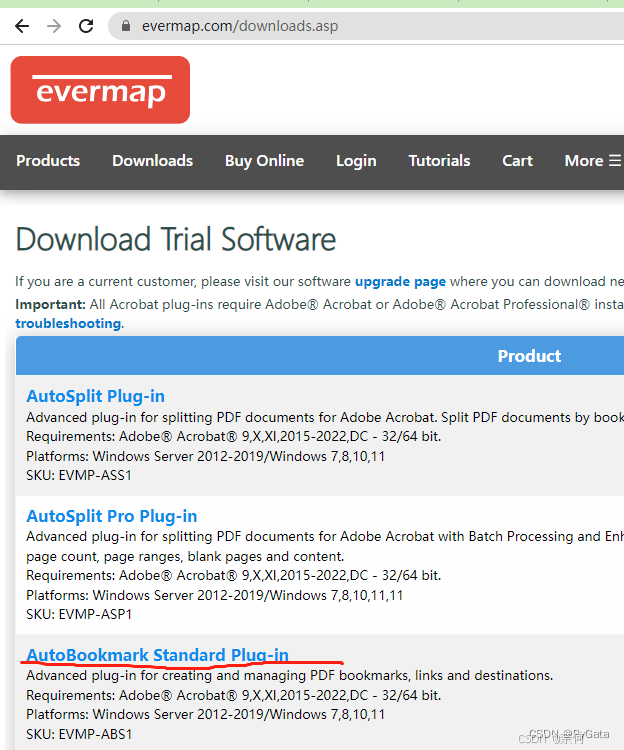Click AutoSplit Plug-in's Requirements line

click(234, 437)
